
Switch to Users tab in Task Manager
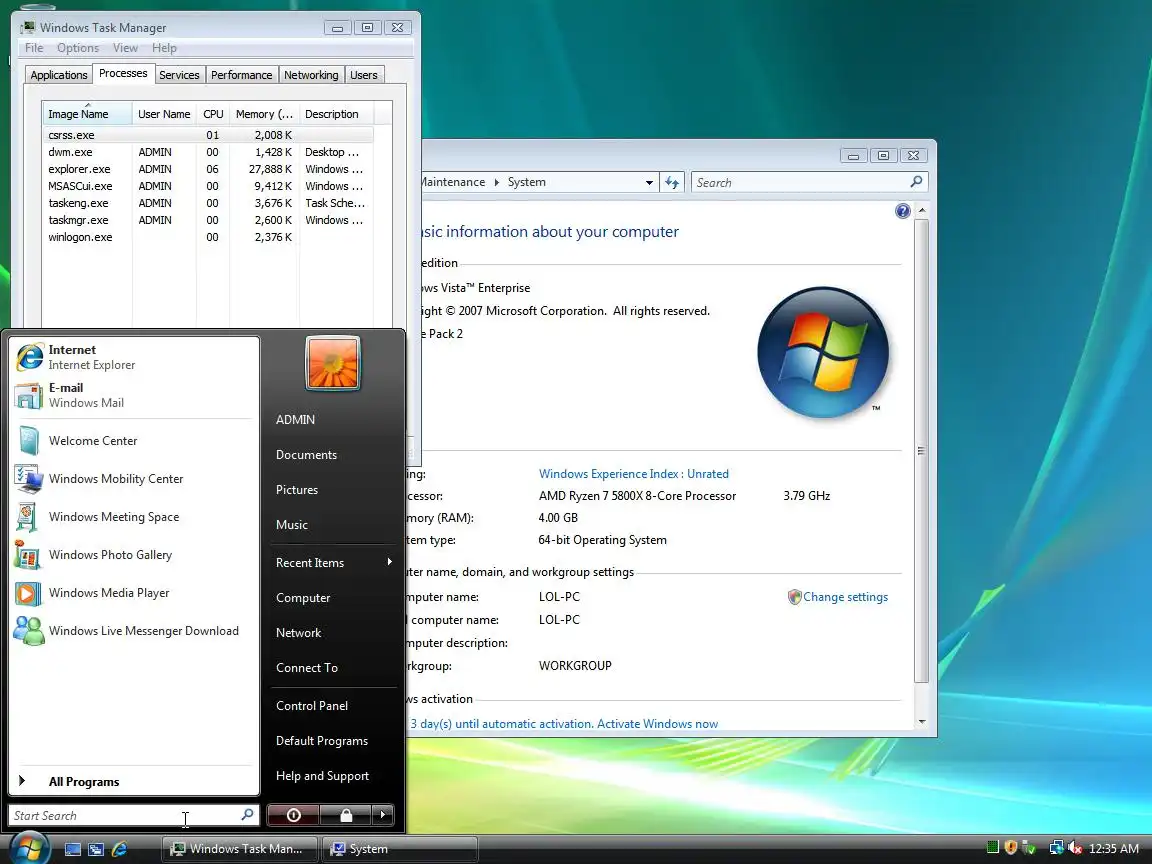point(364,75)
